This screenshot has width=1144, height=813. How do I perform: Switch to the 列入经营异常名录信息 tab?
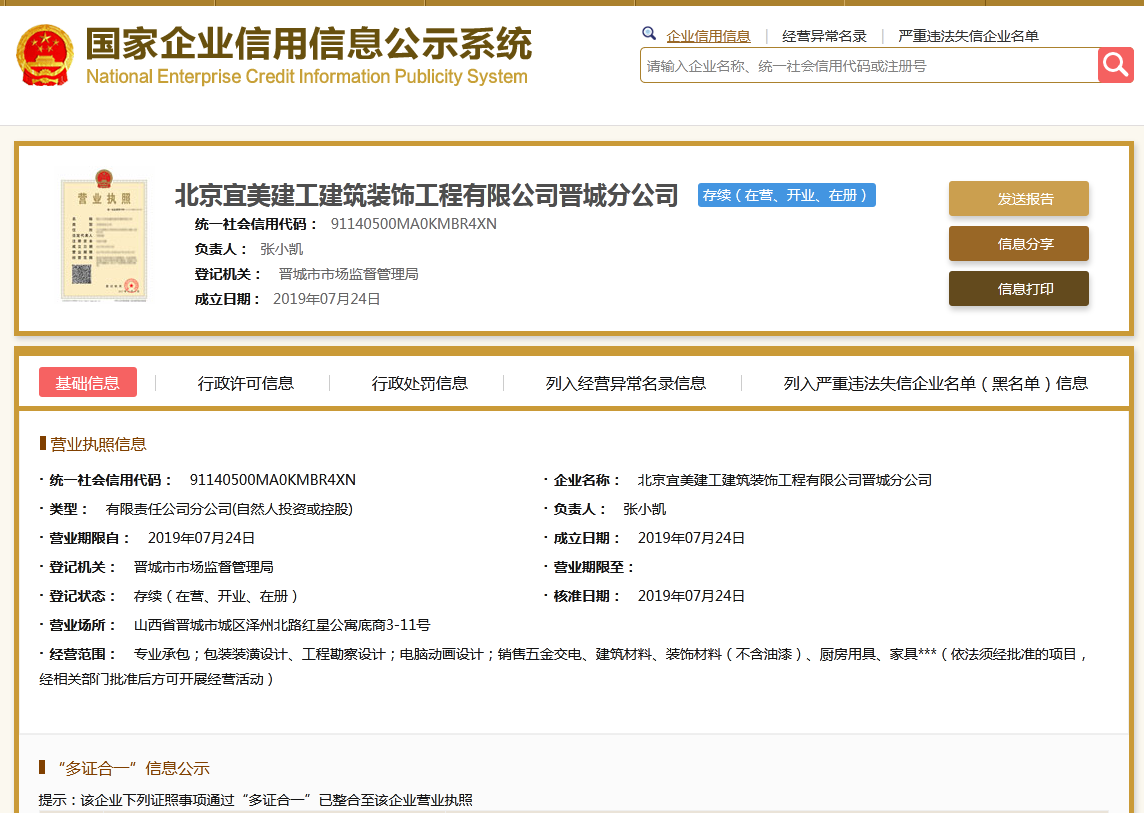625,383
